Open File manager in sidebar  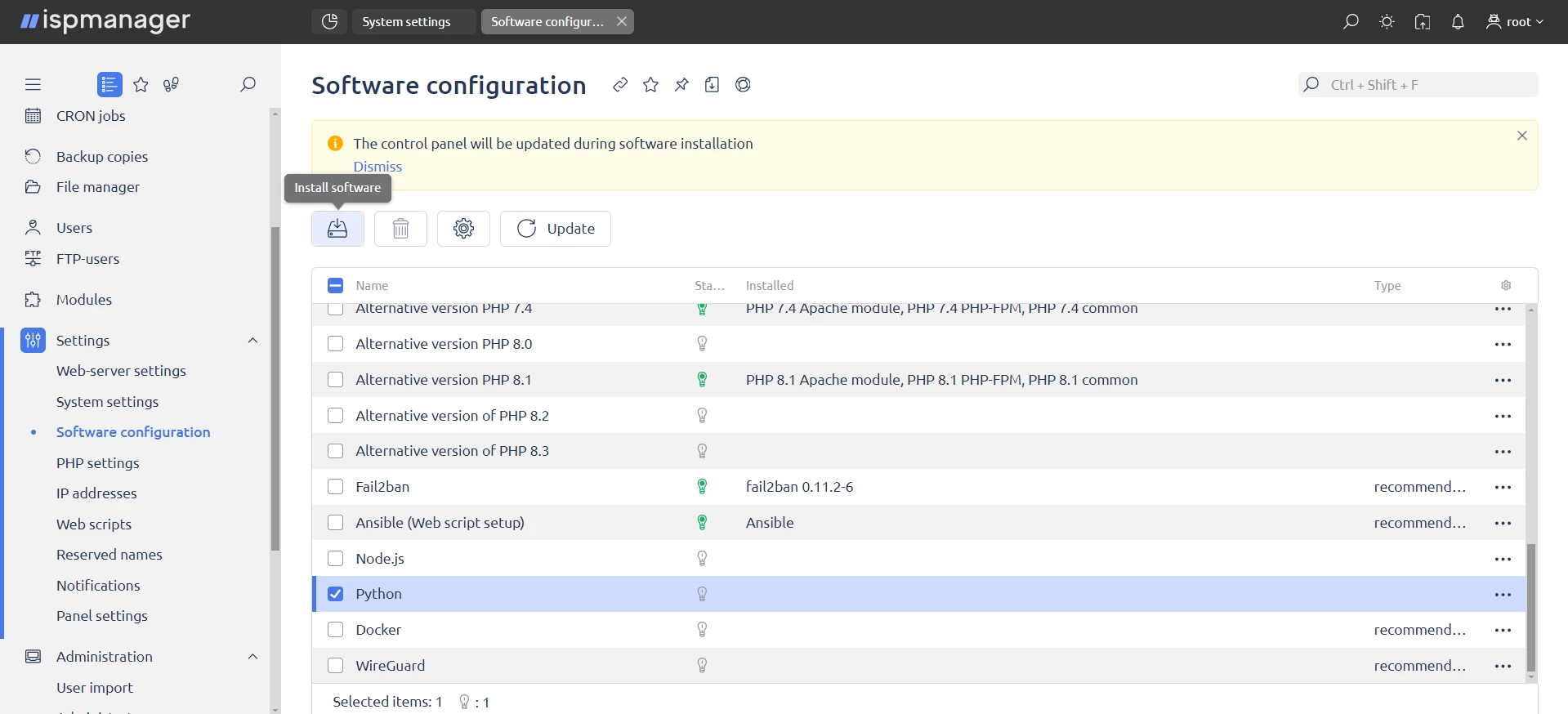[x=98, y=187]
